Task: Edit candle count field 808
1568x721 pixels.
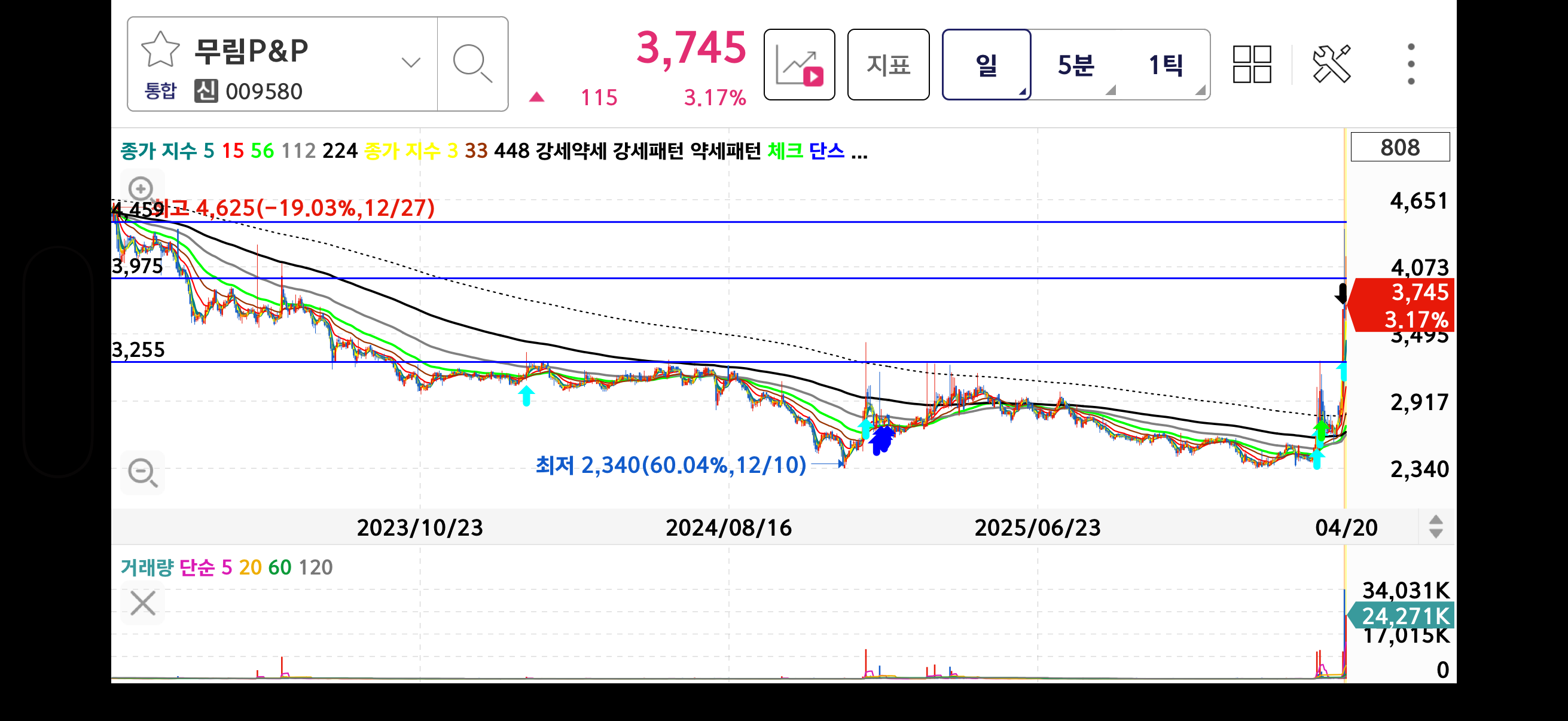Action: (1400, 146)
